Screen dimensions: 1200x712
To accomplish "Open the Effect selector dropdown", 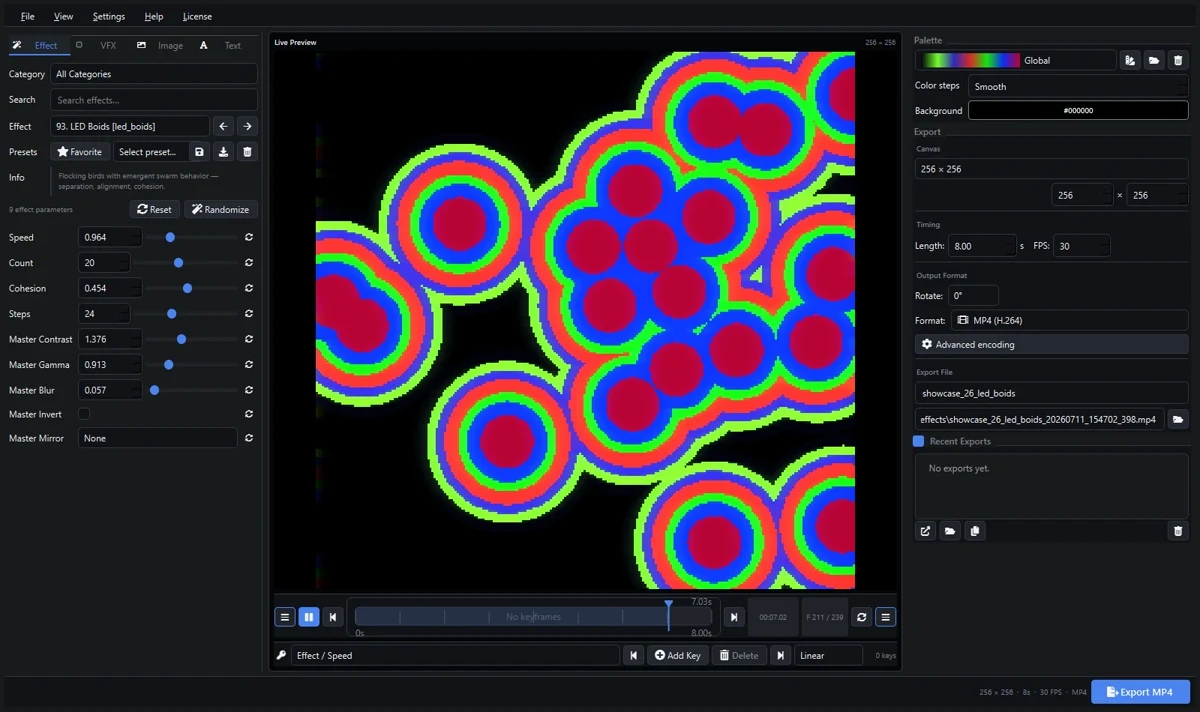I will pos(130,126).
